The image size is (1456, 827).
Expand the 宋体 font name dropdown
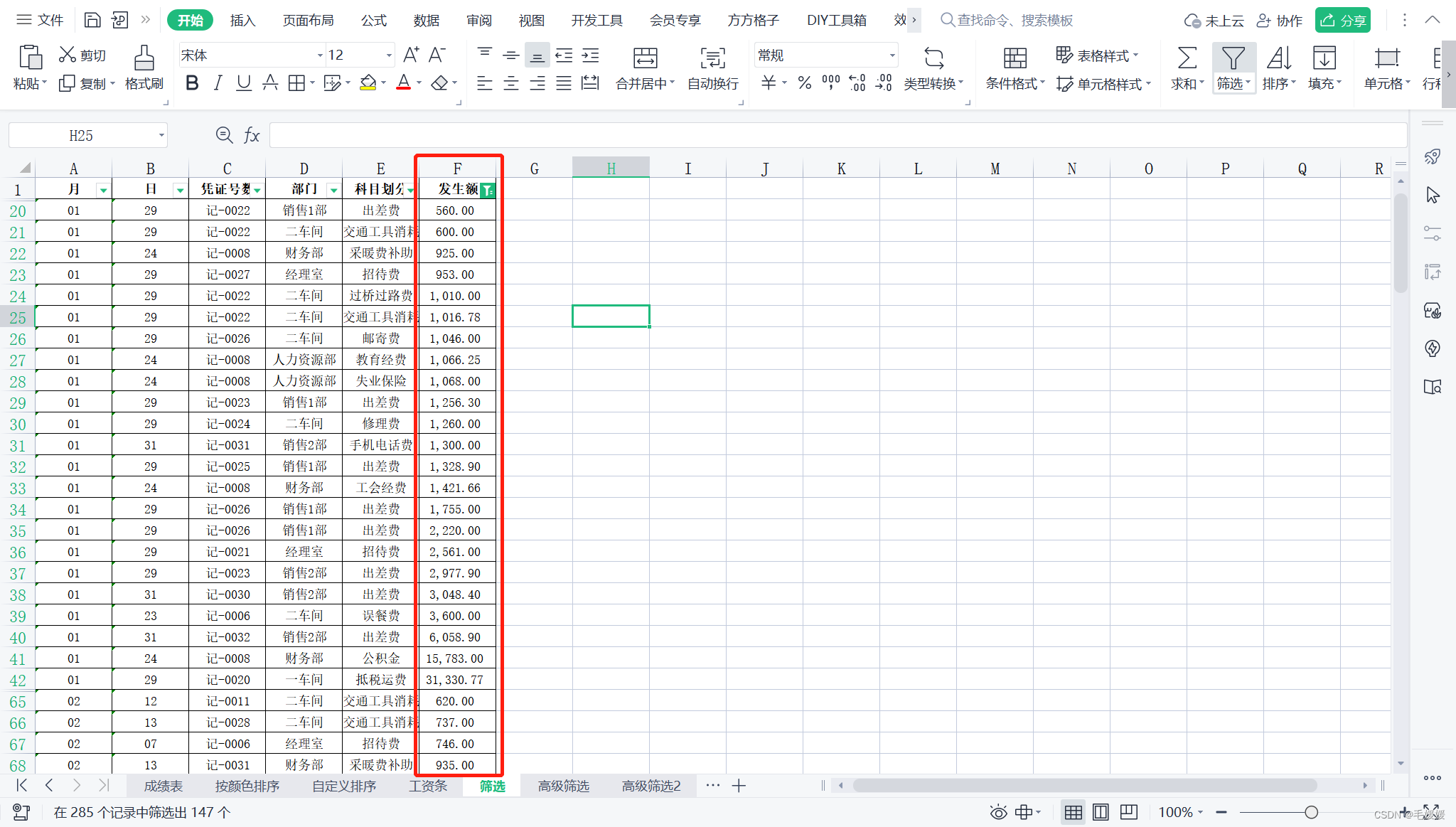coord(319,55)
